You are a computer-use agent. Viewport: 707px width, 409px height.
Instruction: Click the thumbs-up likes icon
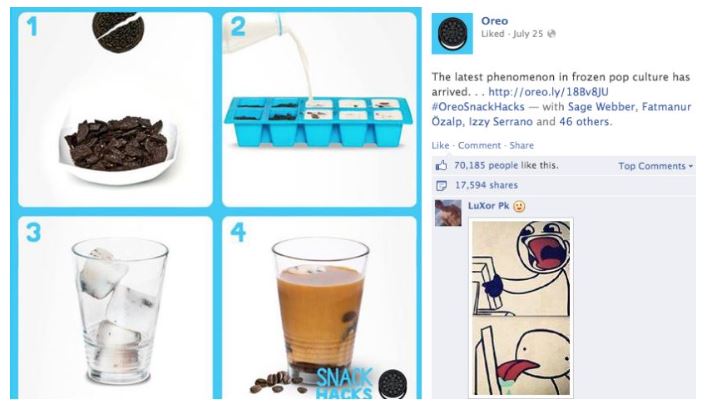441,165
